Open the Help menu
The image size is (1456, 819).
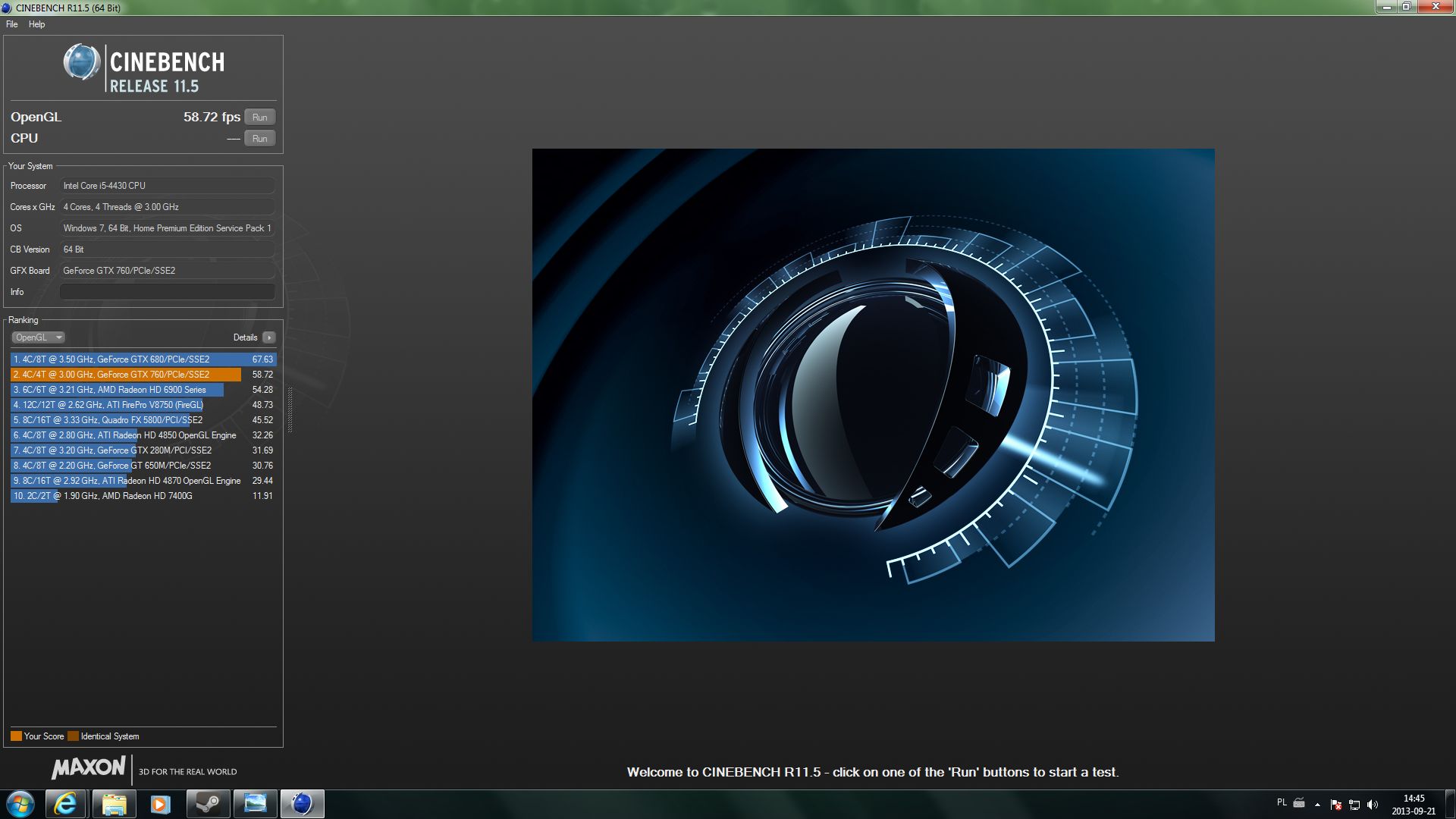(36, 24)
